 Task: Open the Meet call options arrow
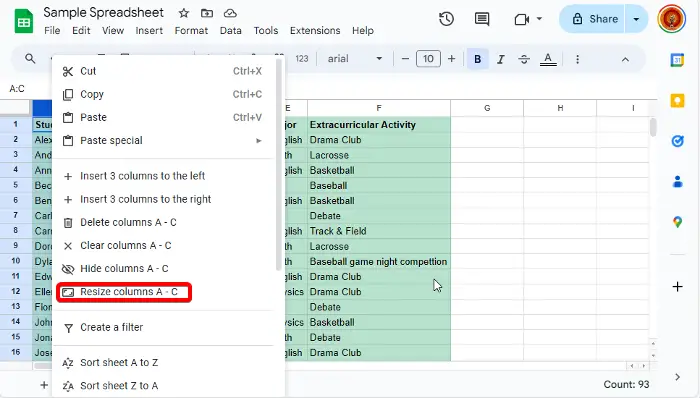coord(539,19)
